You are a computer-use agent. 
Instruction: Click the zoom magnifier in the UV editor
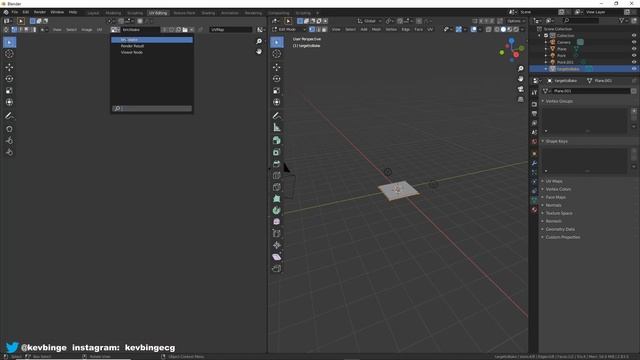259,42
